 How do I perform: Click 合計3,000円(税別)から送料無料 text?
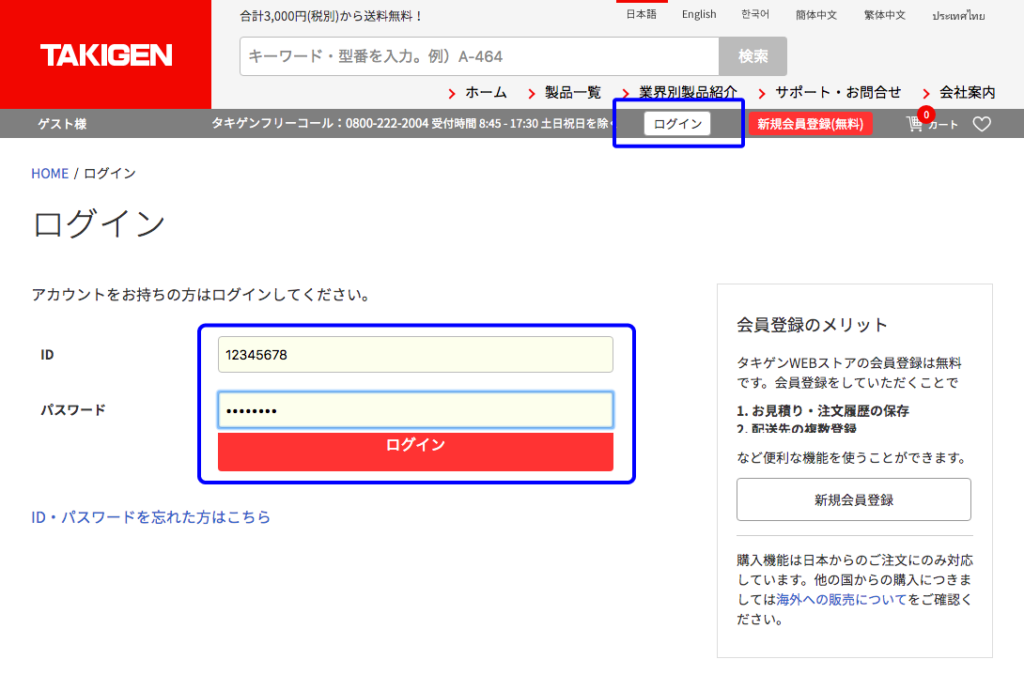(x=330, y=16)
